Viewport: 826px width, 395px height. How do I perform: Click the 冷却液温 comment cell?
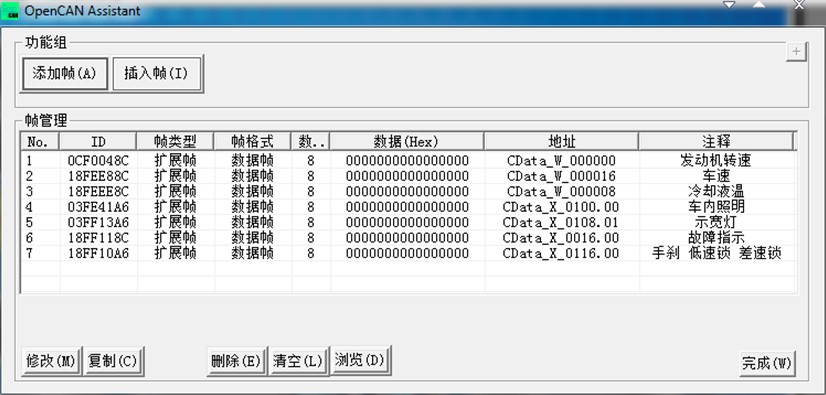[716, 191]
